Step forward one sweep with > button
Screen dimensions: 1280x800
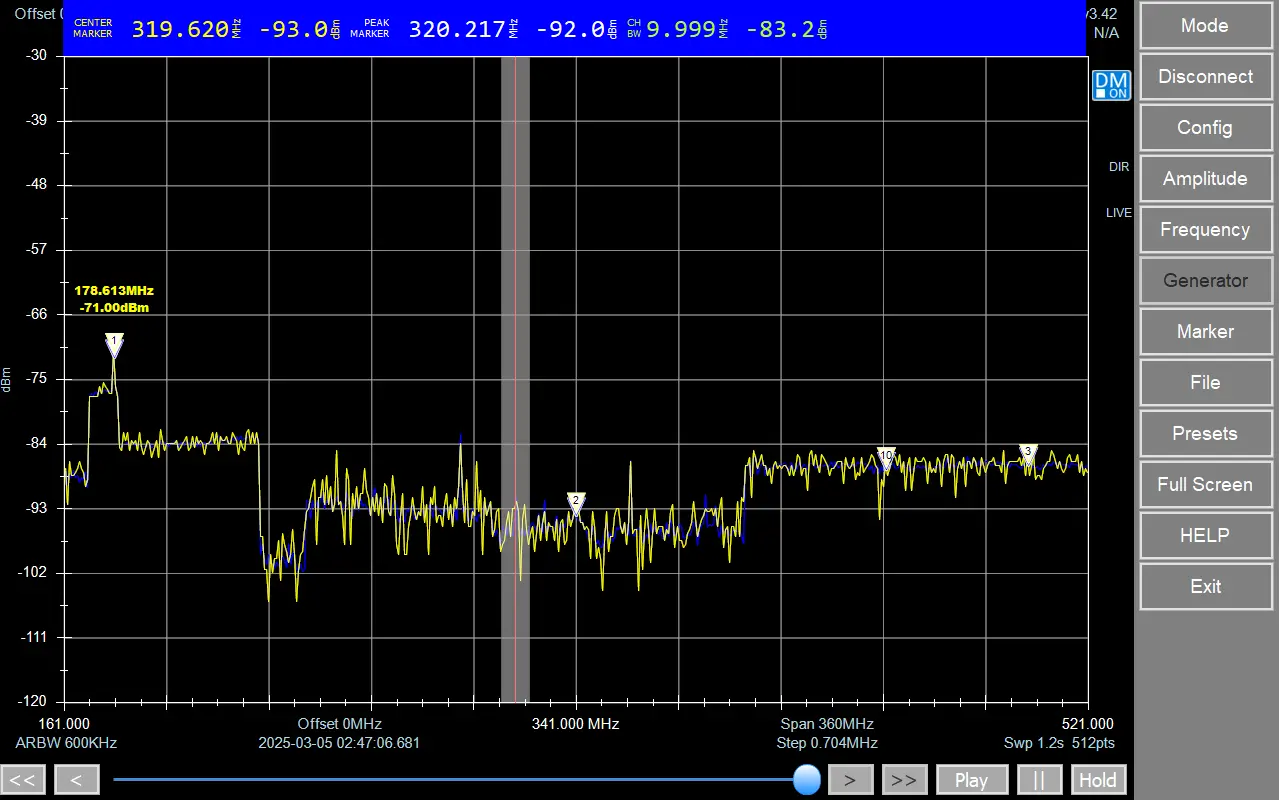851,780
